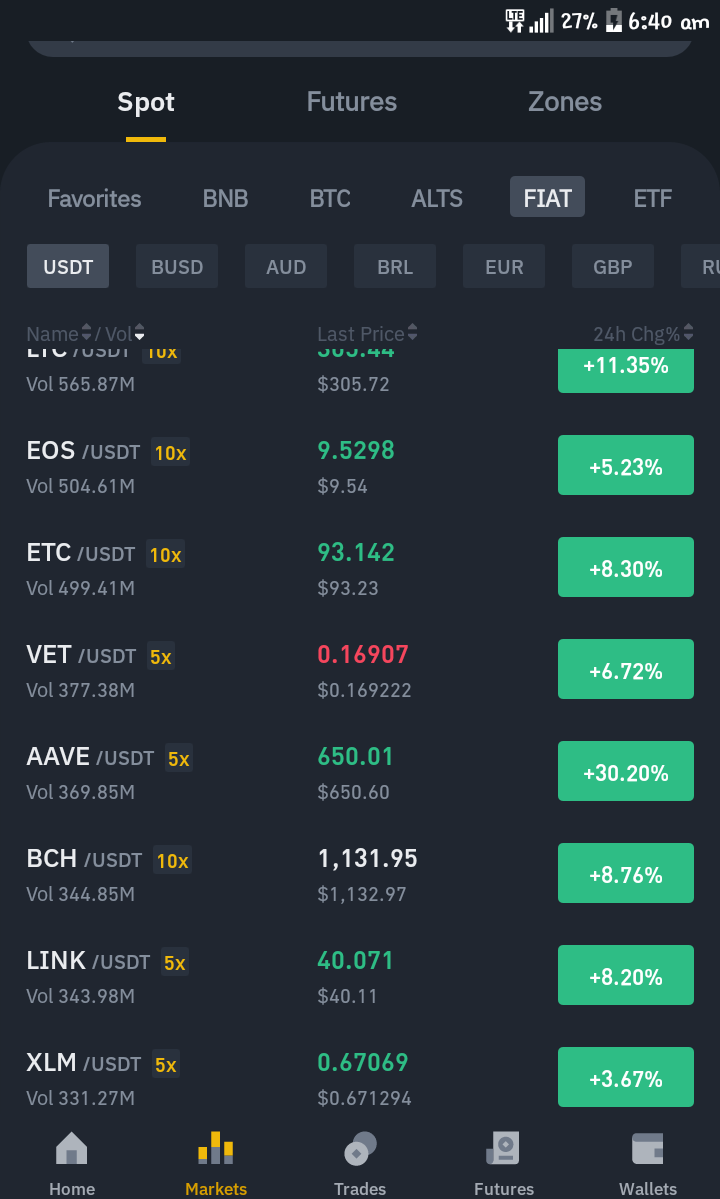Open the VET/USDT trading pair row
Image resolution: width=720 pixels, height=1199 pixels.
[x=360, y=670]
